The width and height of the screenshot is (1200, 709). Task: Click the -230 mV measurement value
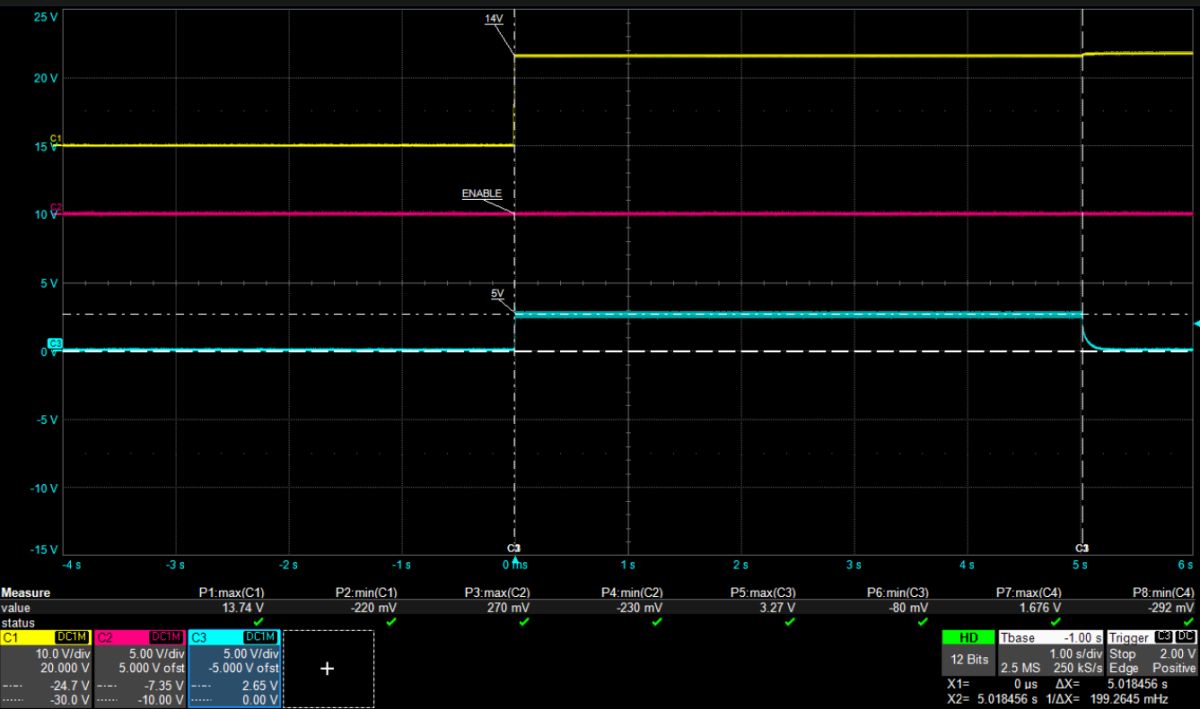click(x=640, y=607)
